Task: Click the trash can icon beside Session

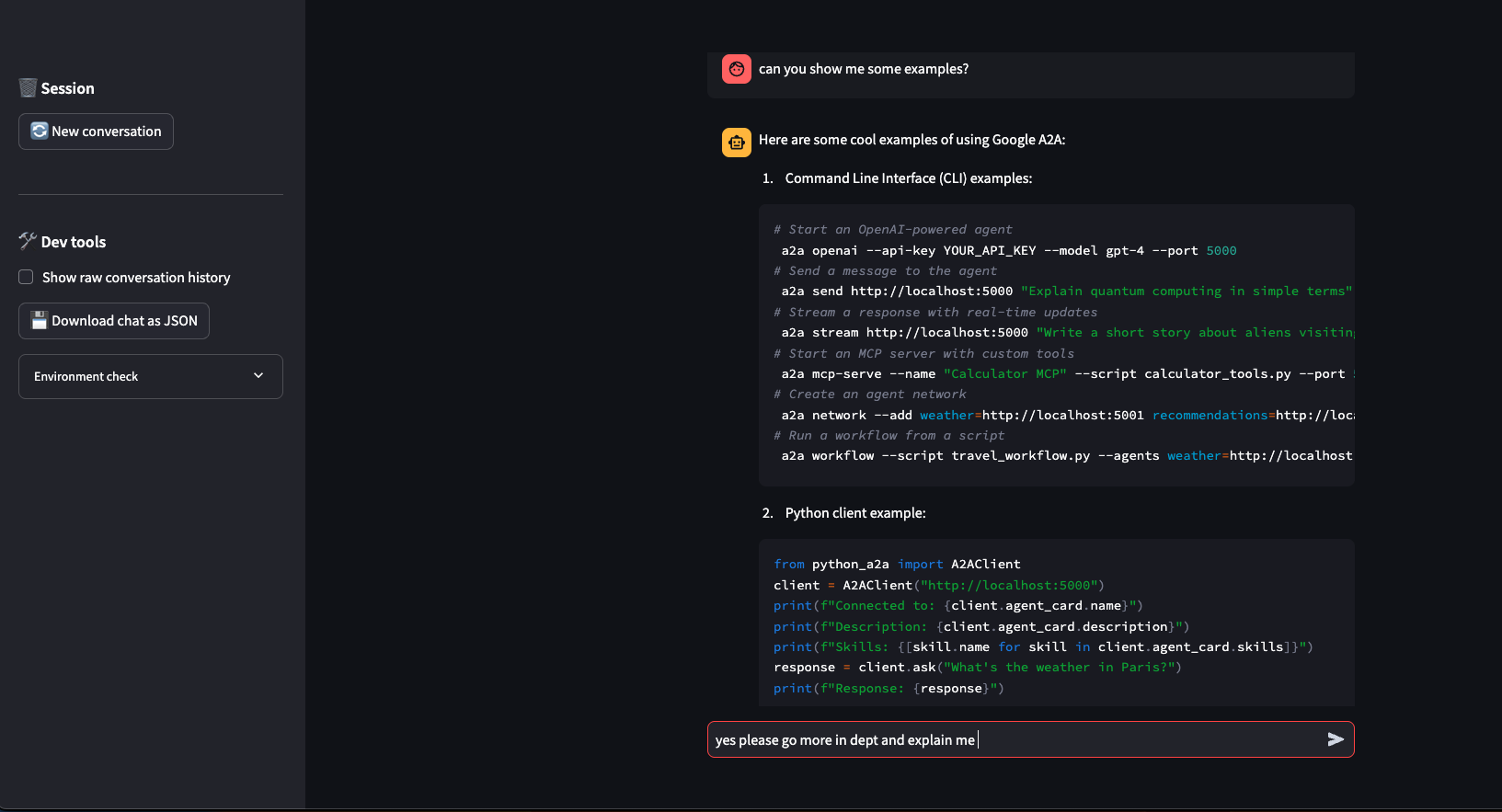Action: tap(28, 88)
